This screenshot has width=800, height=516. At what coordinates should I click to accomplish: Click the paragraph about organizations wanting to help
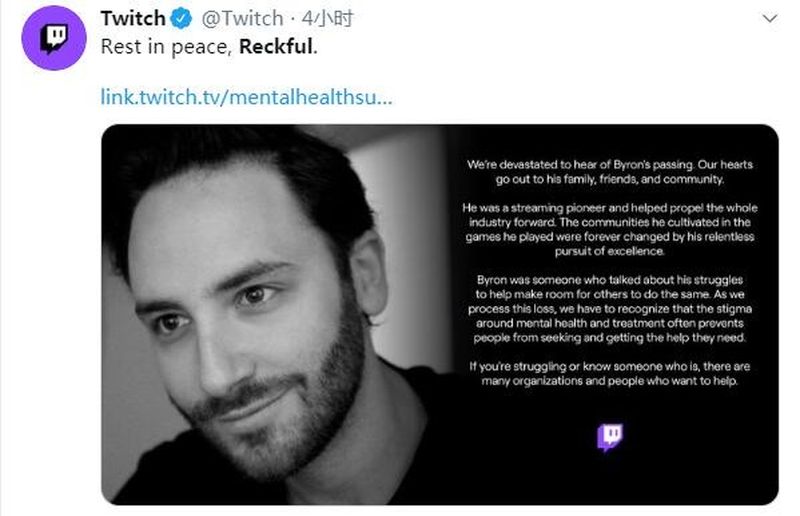click(x=610, y=374)
